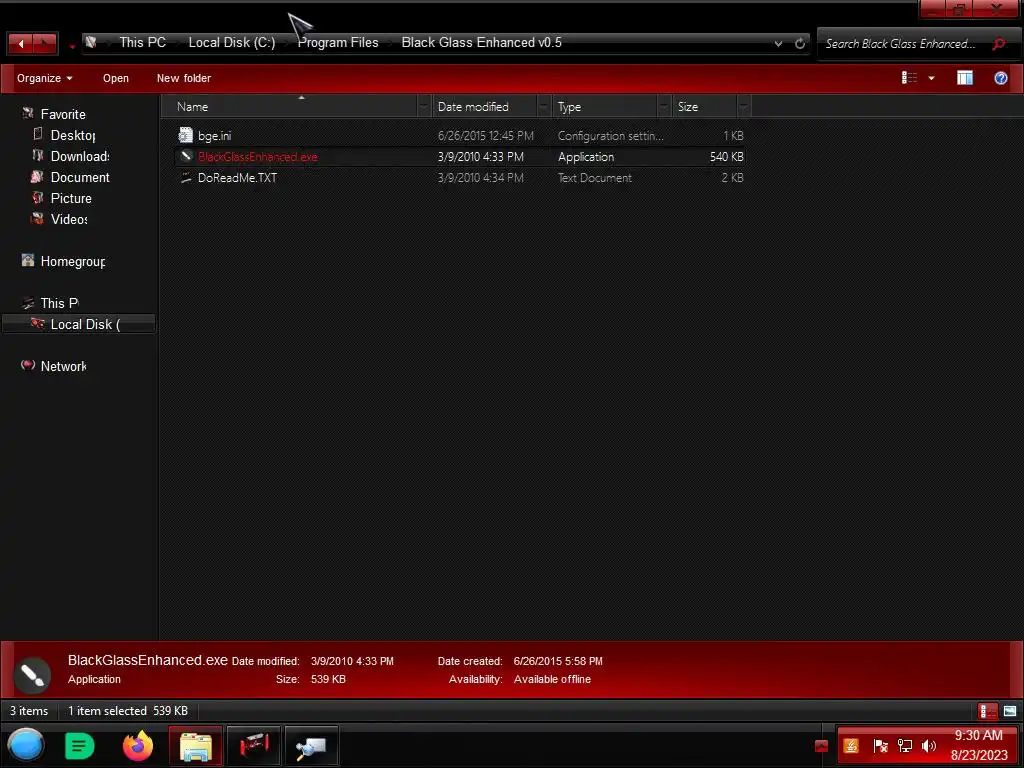Open the Organize menu
The height and width of the screenshot is (768, 1024).
coord(44,78)
